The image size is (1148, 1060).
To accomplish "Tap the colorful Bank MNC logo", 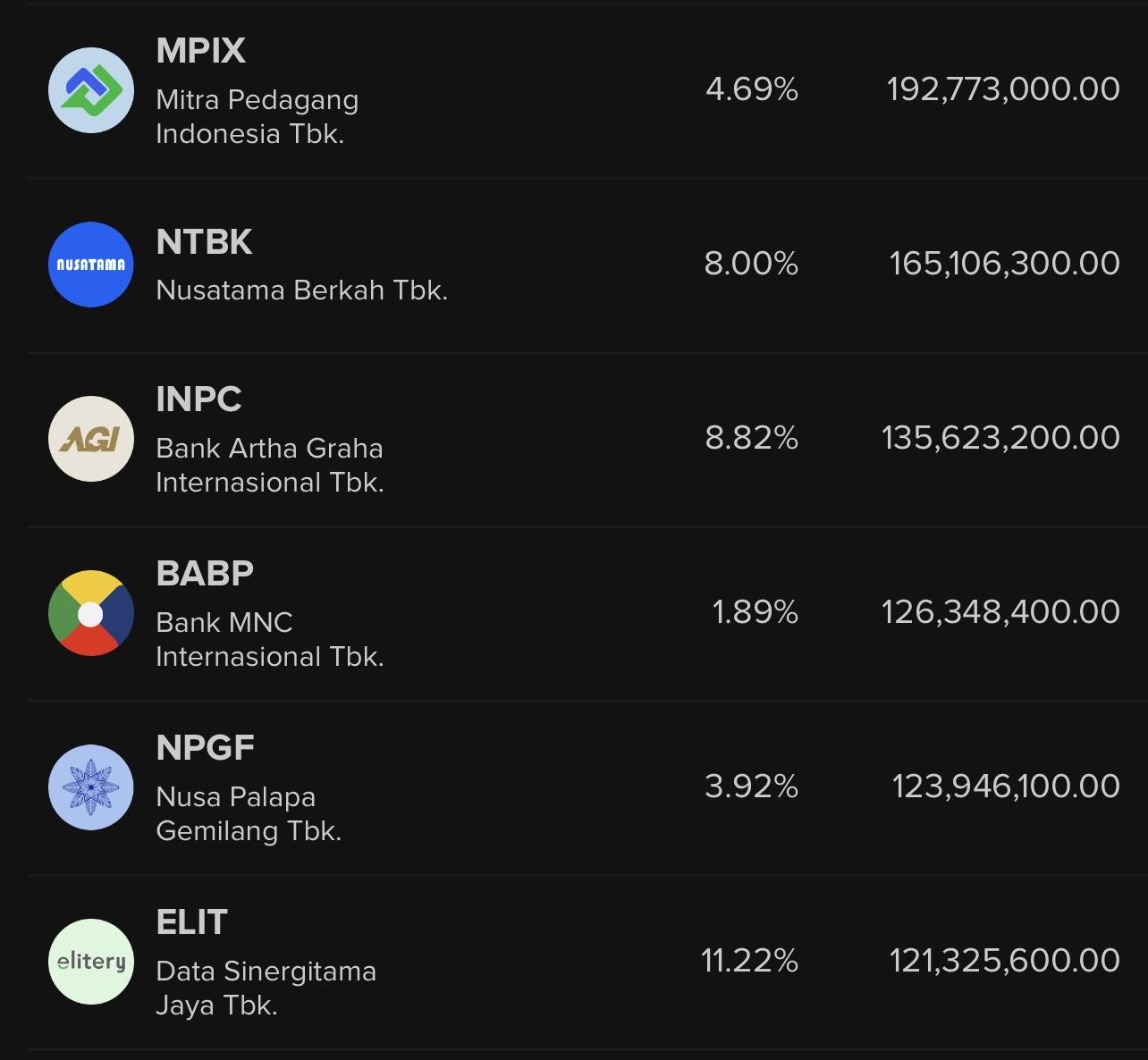I will 91,613.
